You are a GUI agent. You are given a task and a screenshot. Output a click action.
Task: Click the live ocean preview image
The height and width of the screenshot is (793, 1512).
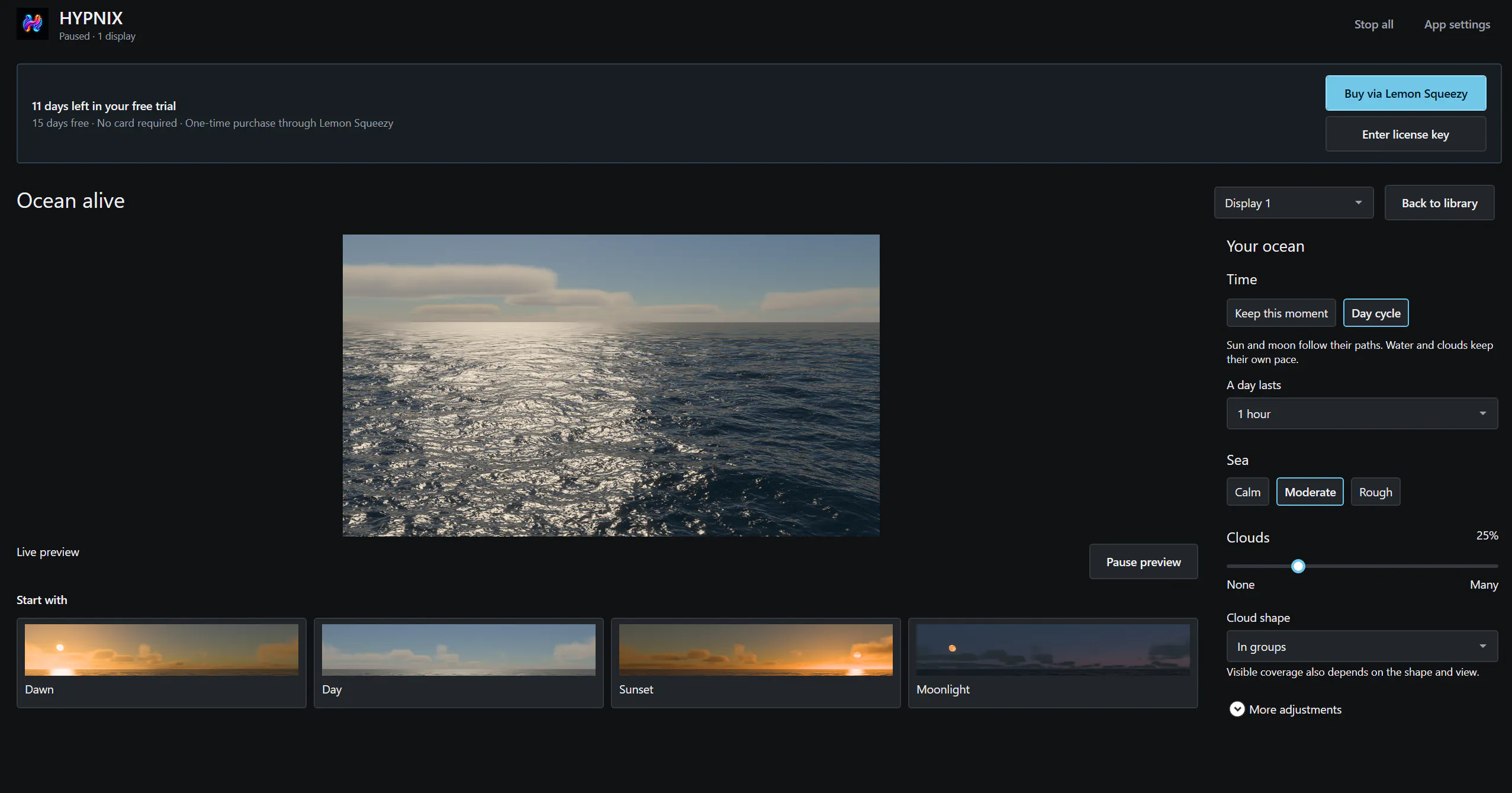(x=611, y=386)
